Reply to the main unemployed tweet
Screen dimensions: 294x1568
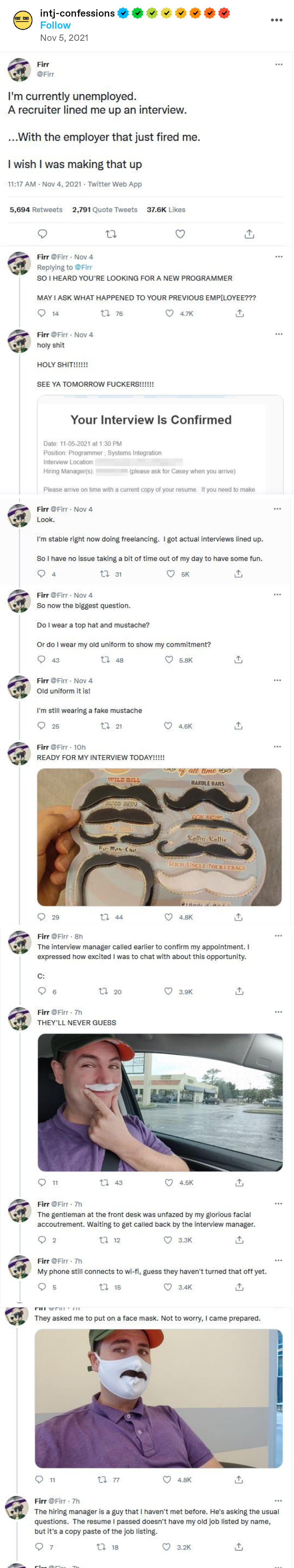(43, 234)
